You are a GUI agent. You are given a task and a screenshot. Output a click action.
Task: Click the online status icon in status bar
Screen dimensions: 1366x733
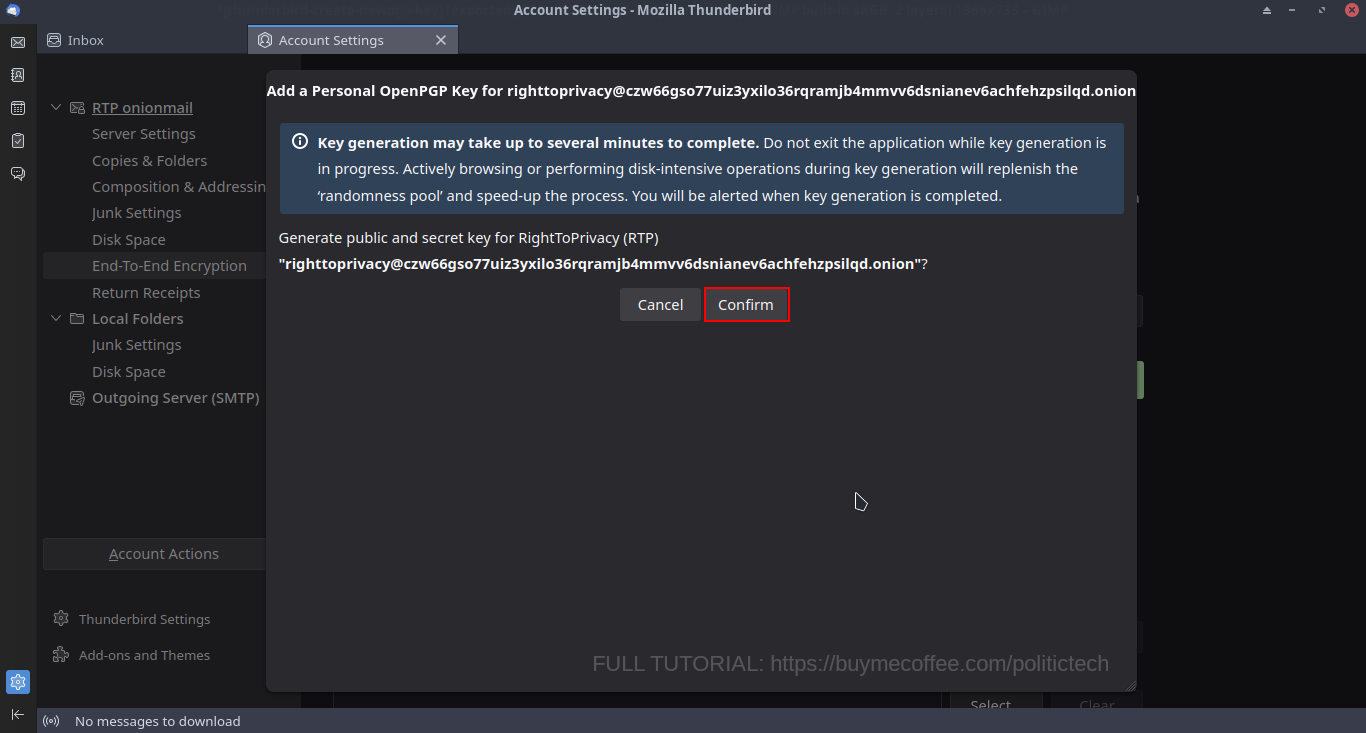click(51, 721)
